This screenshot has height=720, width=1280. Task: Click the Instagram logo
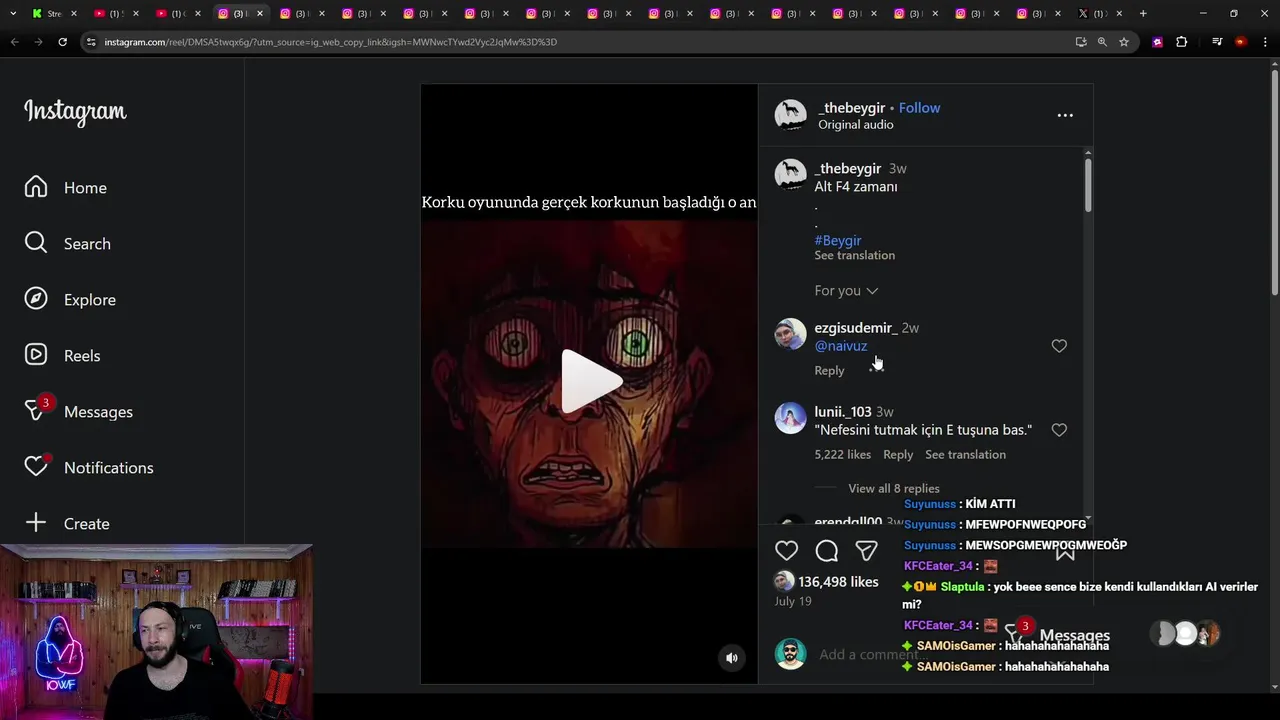pyautogui.click(x=75, y=111)
